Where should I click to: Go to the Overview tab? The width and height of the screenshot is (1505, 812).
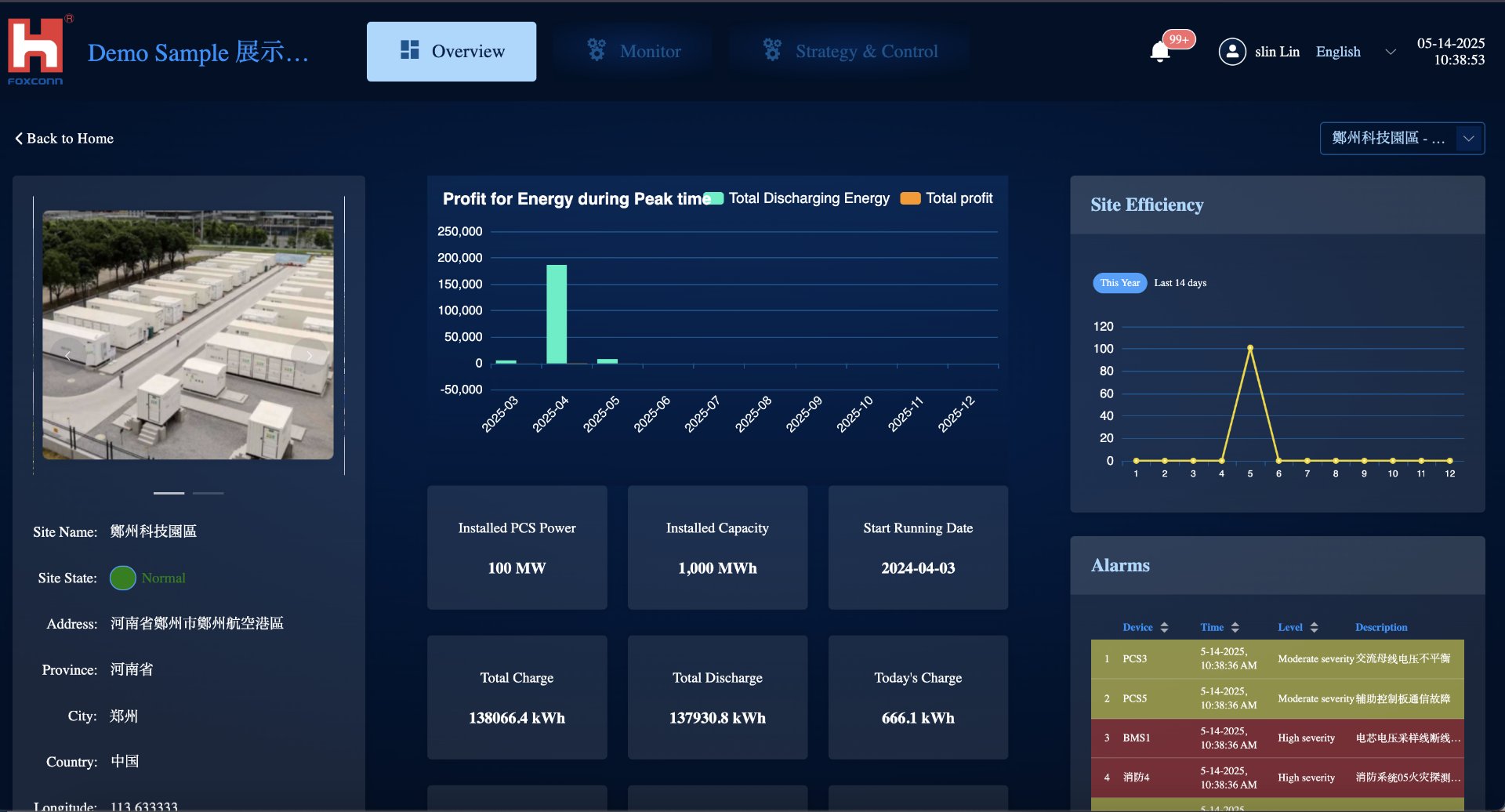[451, 52]
